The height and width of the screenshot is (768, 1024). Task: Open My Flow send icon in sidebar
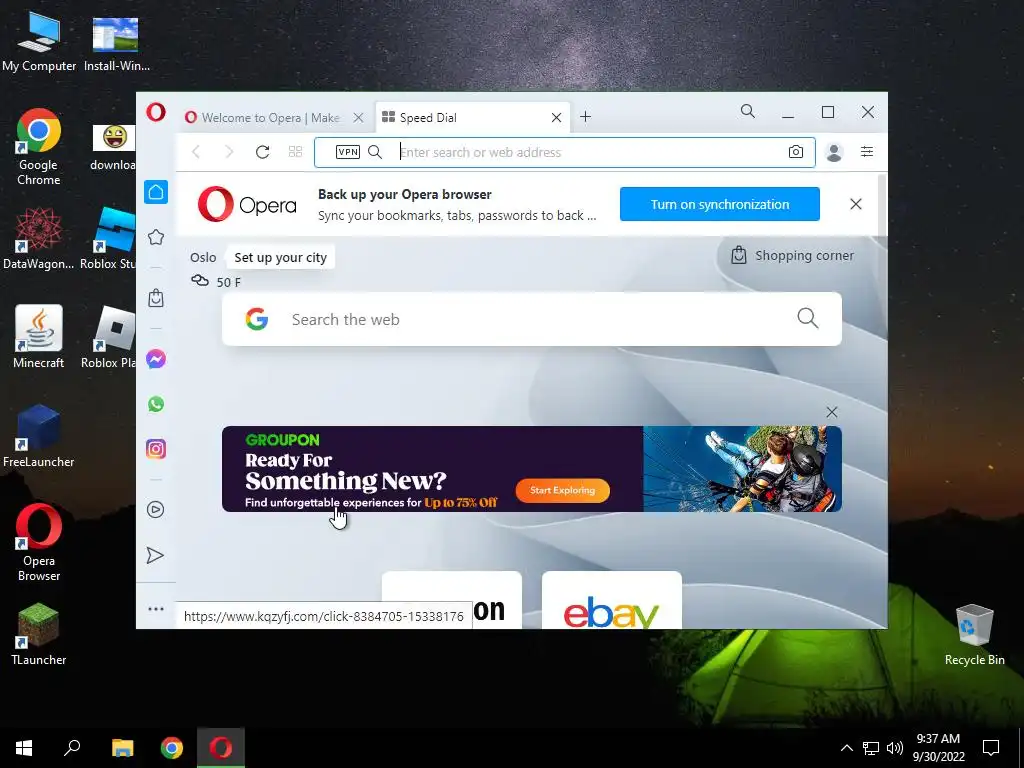tap(155, 555)
